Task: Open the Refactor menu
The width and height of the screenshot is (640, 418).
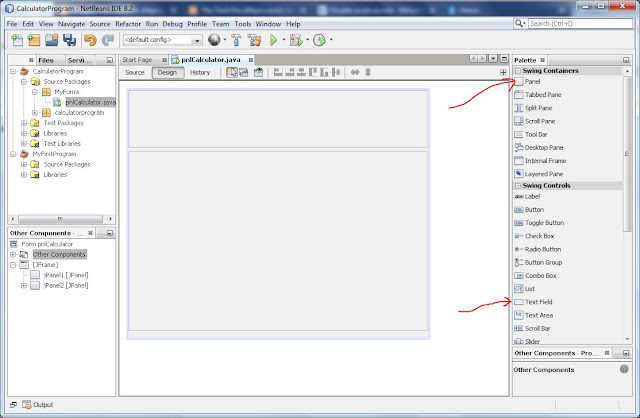Action: point(128,24)
